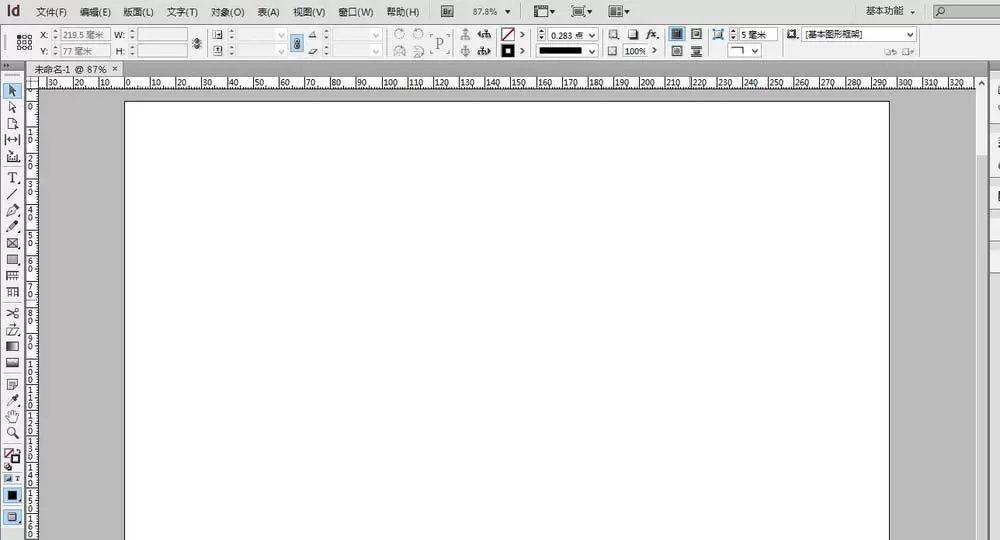Open the 窗口(W) menu

coord(355,12)
